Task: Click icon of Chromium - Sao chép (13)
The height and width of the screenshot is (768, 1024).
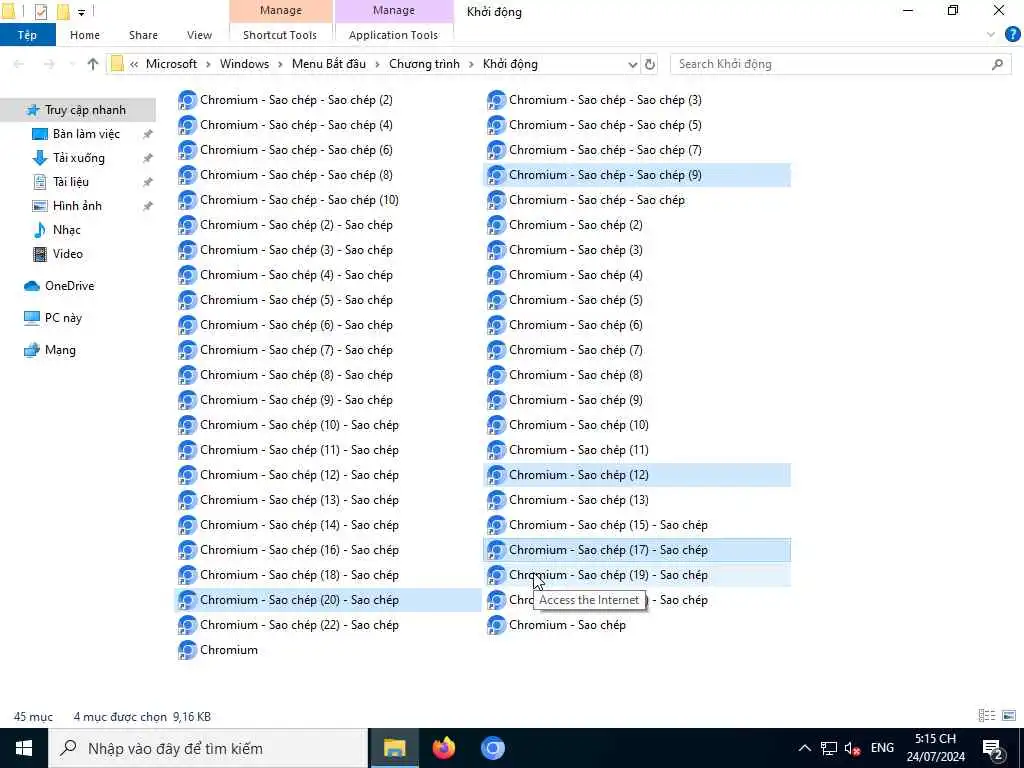Action: point(496,500)
